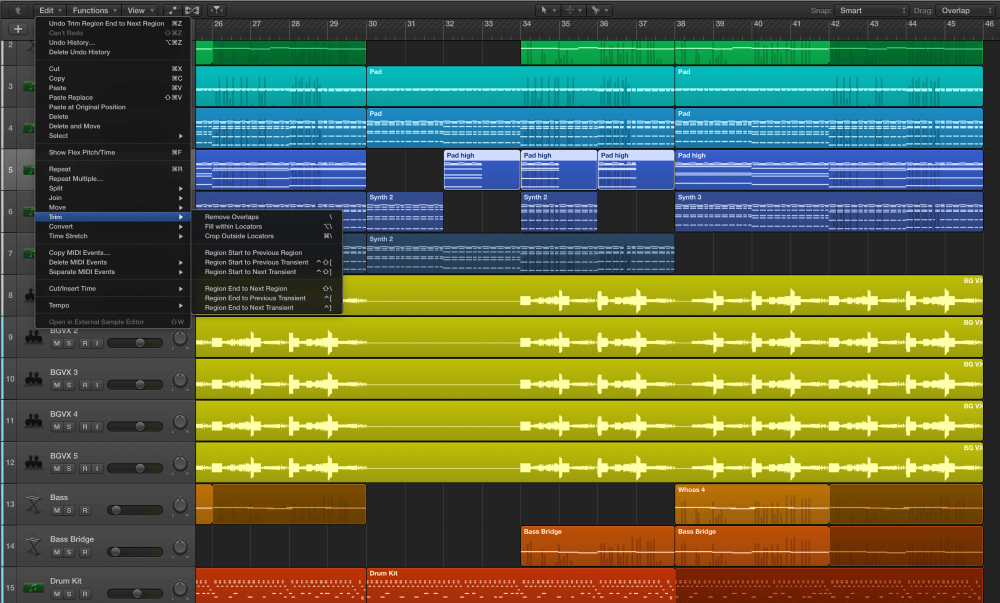
Task: Click the BGVX 4 volume slider
Action: pyautogui.click(x=134, y=427)
